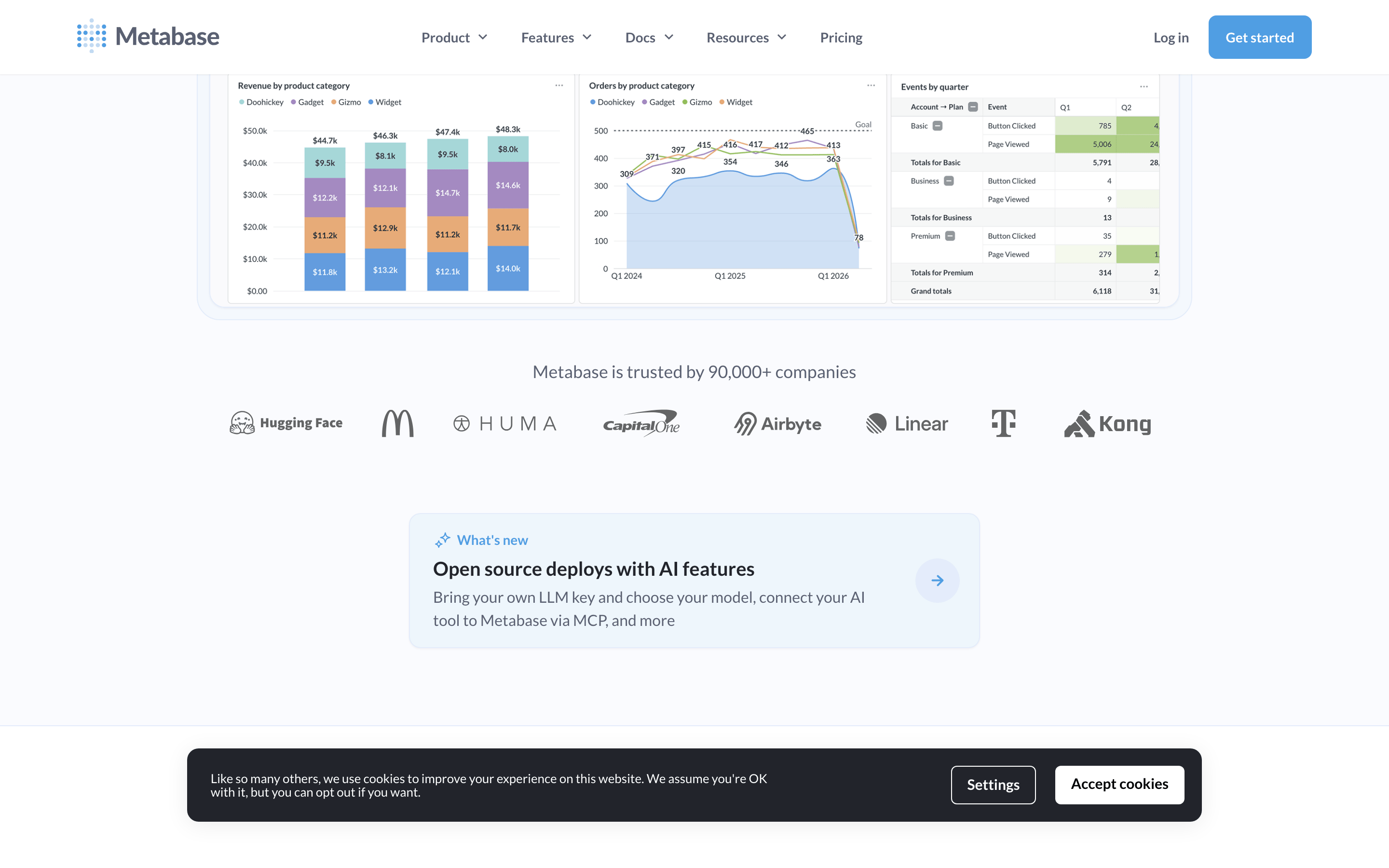Open cookie Settings

coord(993,785)
